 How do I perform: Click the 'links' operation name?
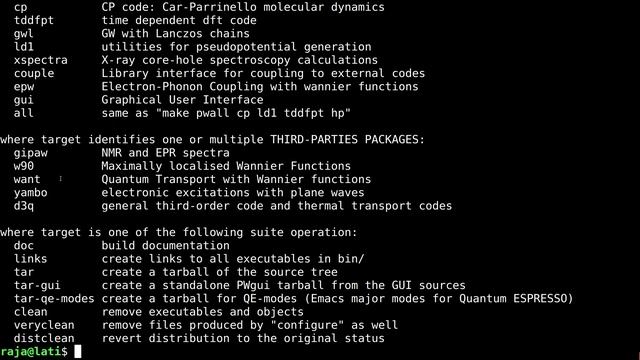31,259
